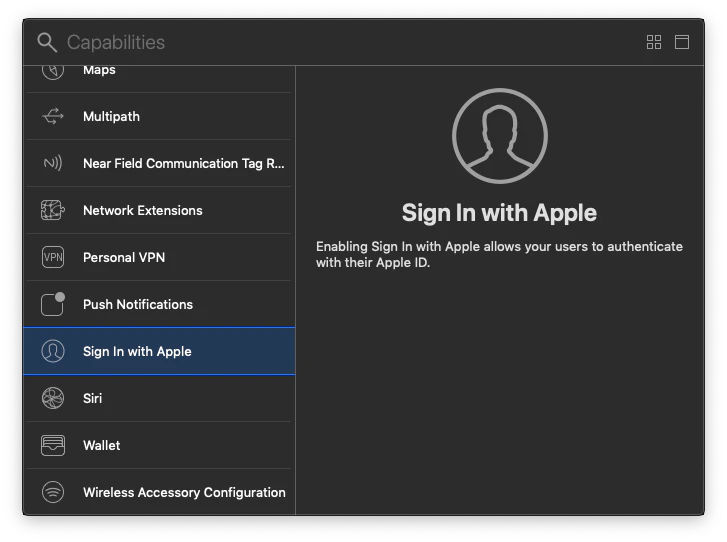Click the Network Extensions icon

click(x=53, y=210)
